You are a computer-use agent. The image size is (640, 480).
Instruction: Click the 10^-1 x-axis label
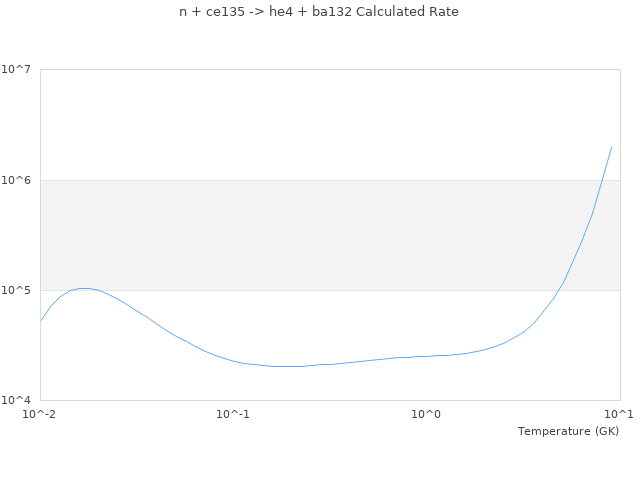[x=233, y=414]
